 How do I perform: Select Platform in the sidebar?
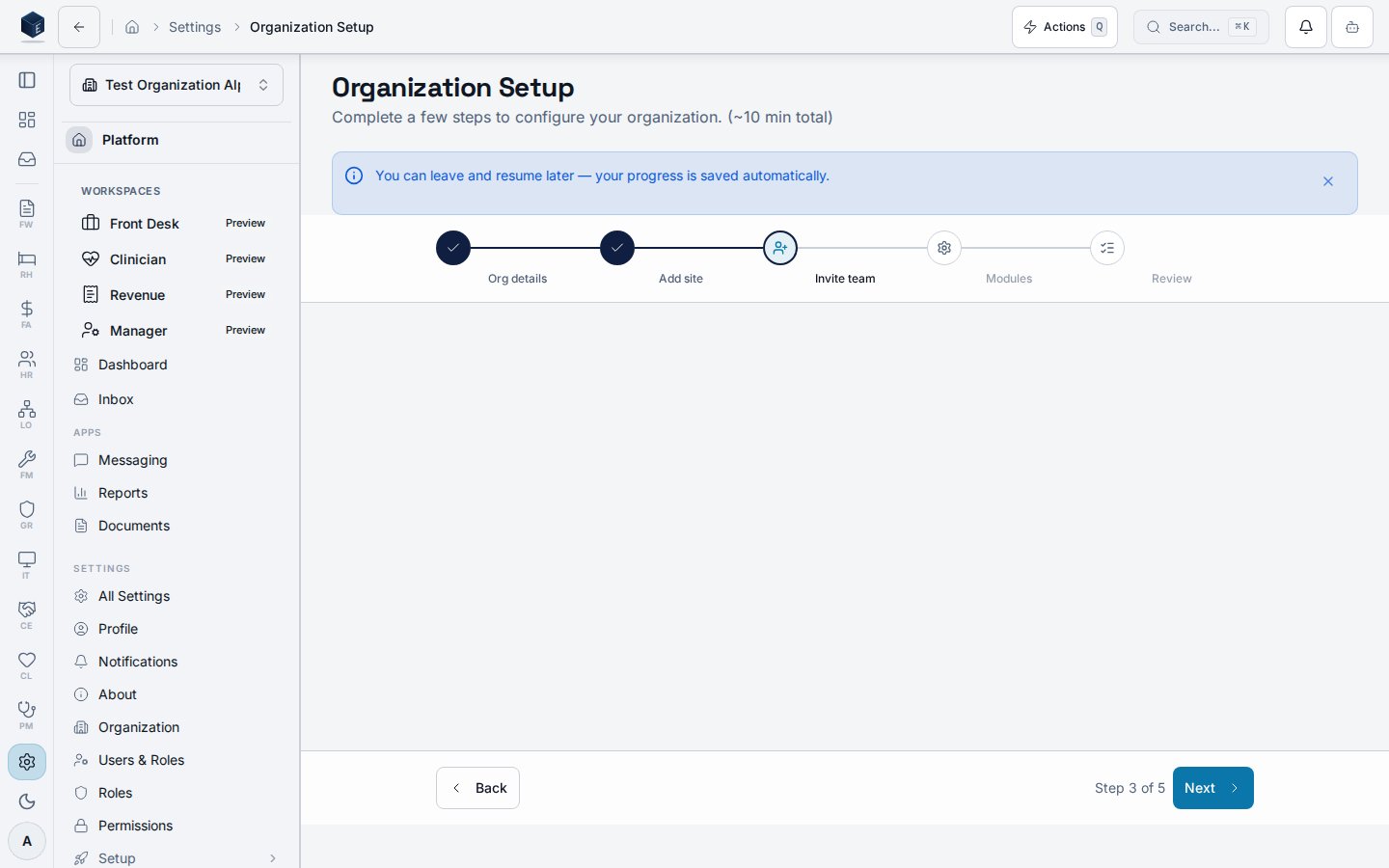coord(177,140)
